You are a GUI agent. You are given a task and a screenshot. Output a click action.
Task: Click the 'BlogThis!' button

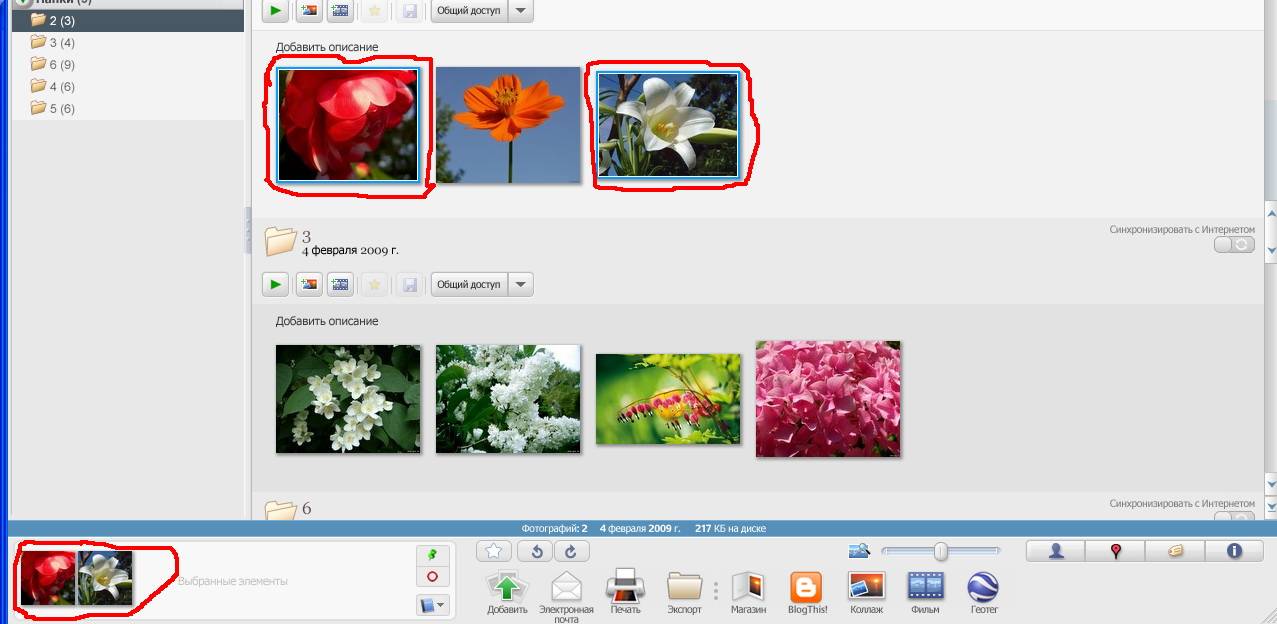807,593
